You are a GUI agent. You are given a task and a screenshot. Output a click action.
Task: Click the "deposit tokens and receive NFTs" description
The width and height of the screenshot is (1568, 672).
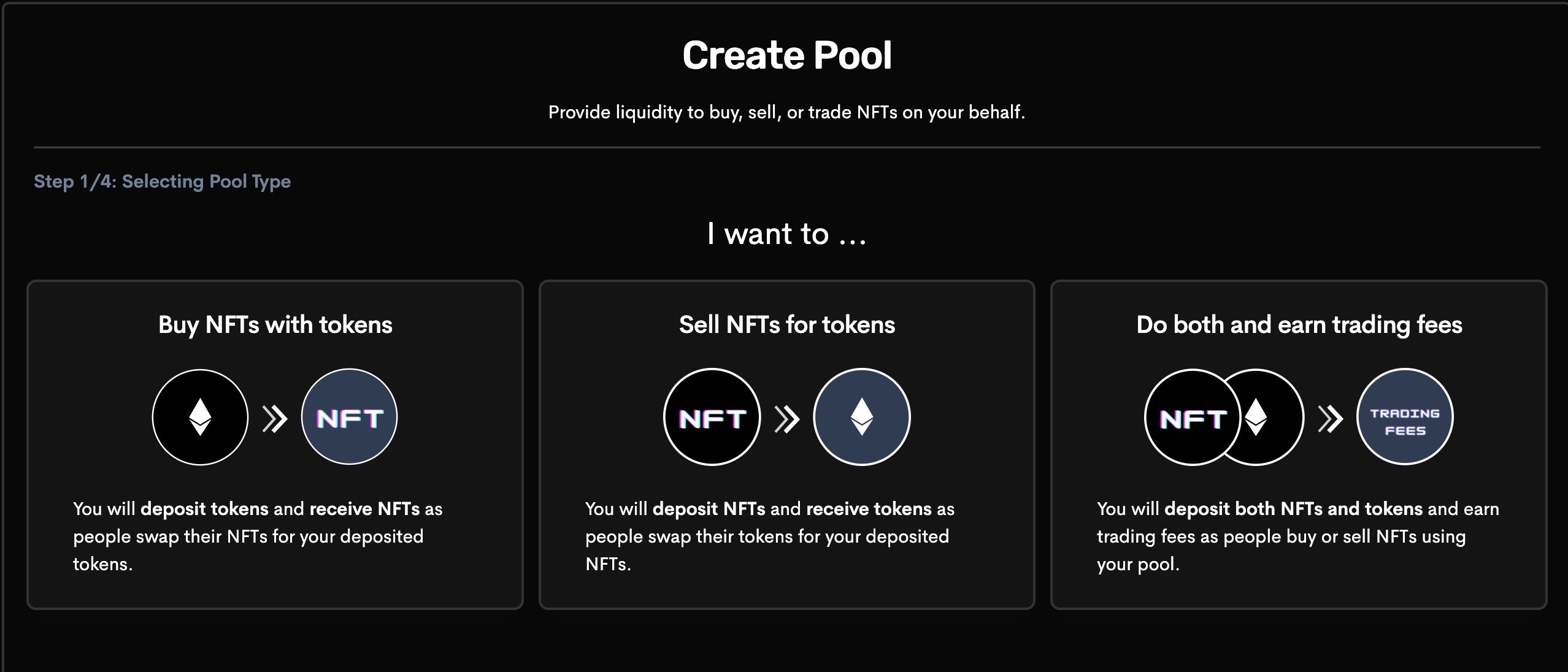pyautogui.click(x=258, y=536)
